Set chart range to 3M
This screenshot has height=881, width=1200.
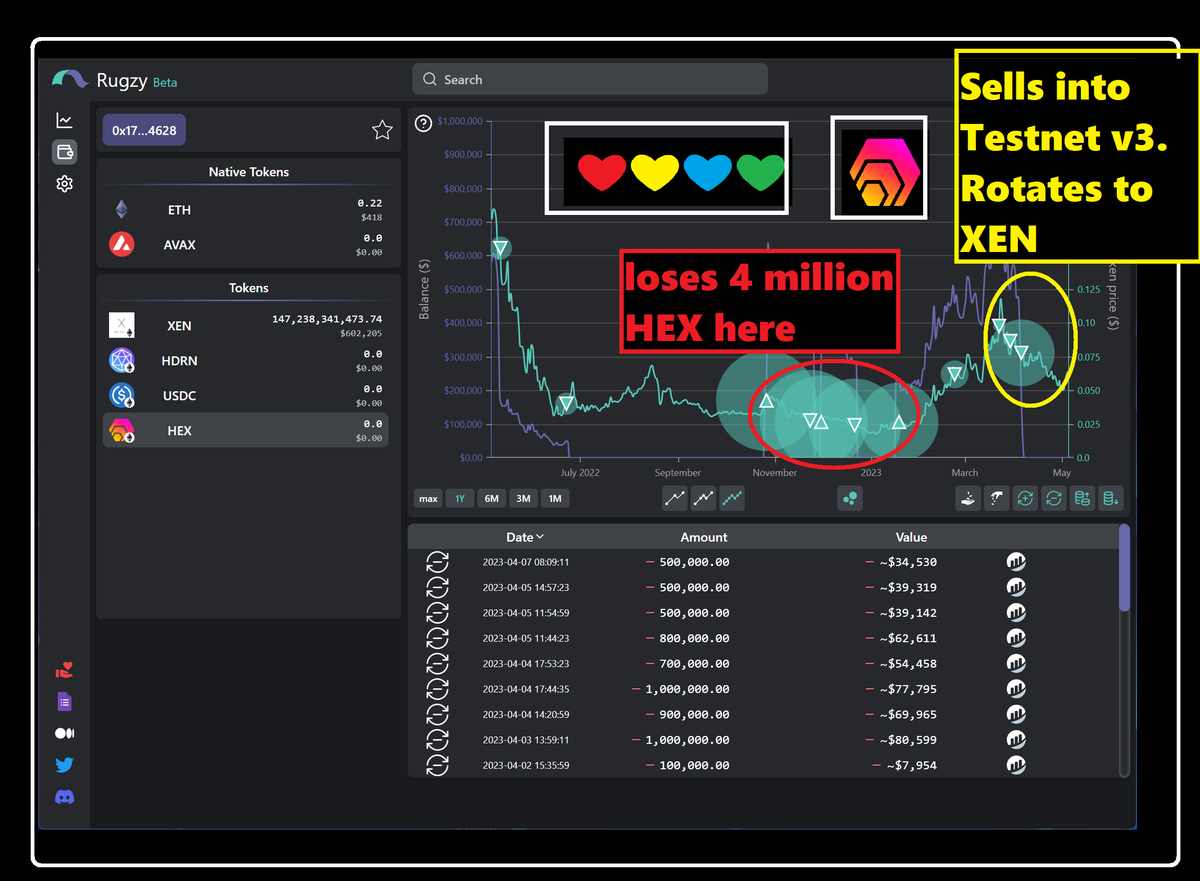pyautogui.click(x=524, y=498)
